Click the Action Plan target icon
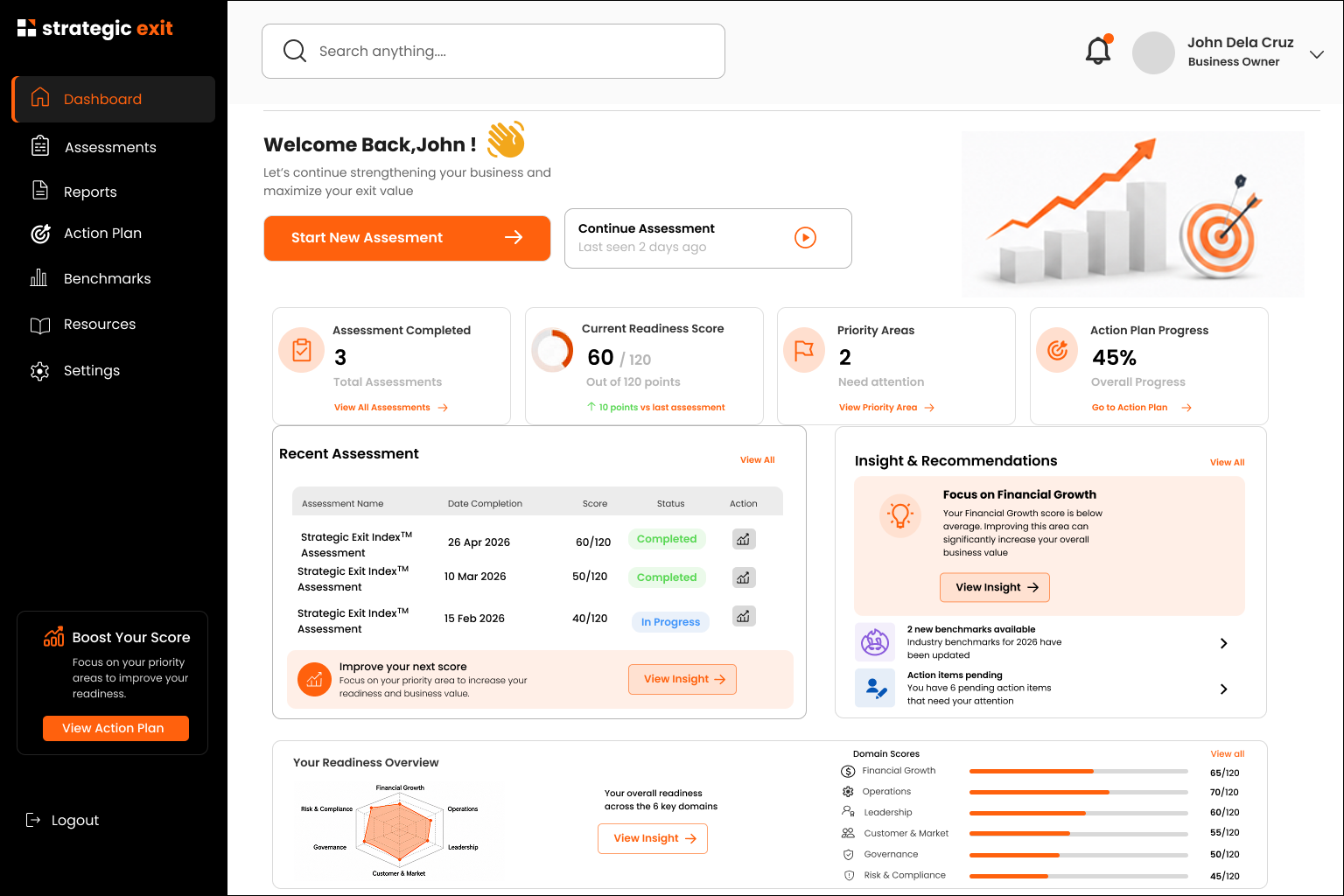Viewport: 1344px width, 896px height. click(40, 233)
